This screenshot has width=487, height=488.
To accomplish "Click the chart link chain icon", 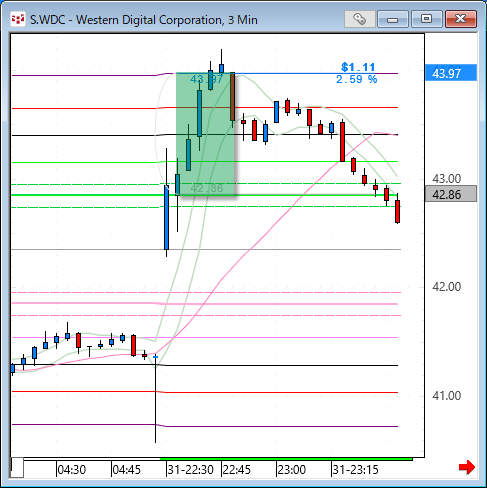I will tap(360, 19).
